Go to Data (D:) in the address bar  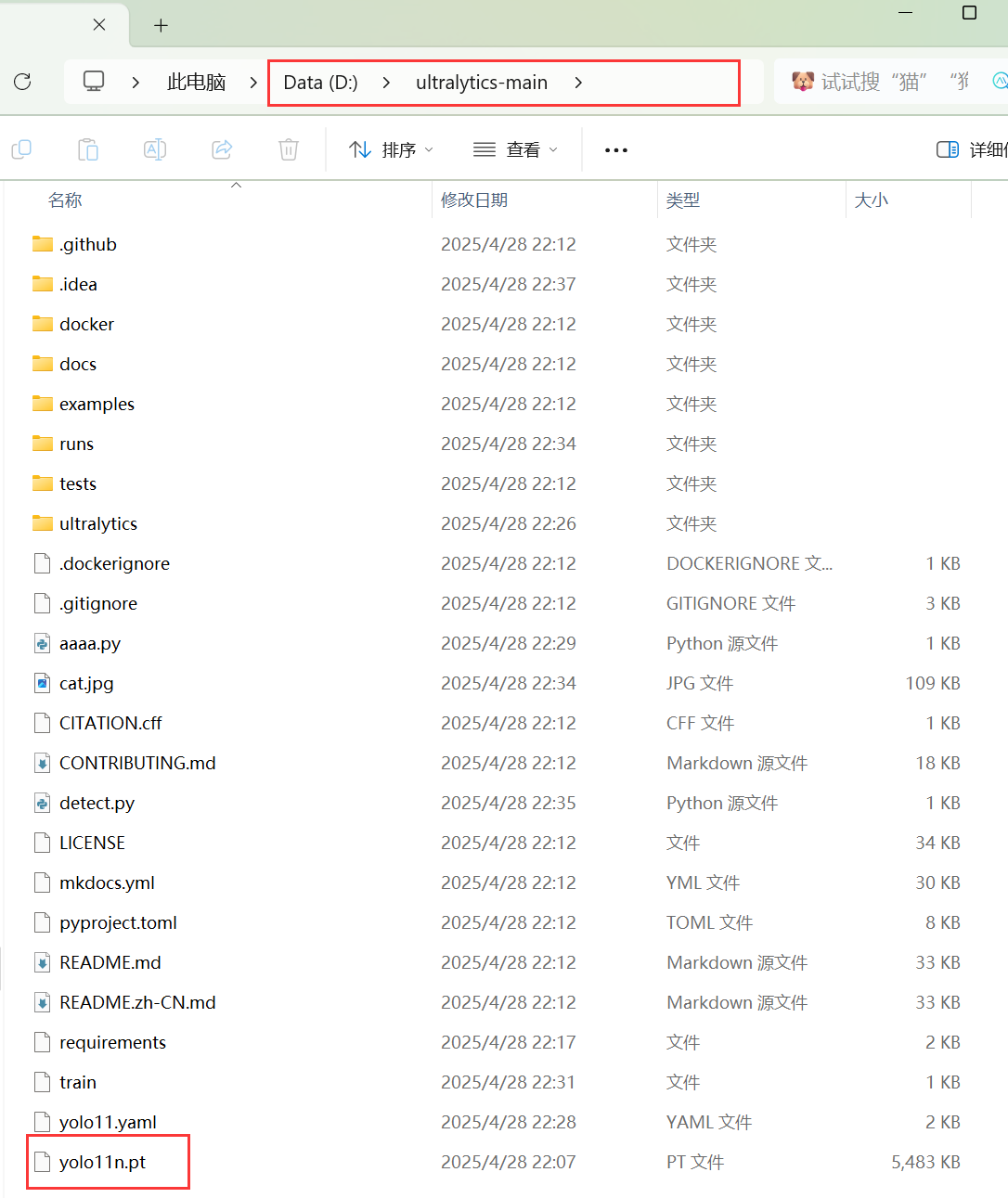click(x=320, y=82)
